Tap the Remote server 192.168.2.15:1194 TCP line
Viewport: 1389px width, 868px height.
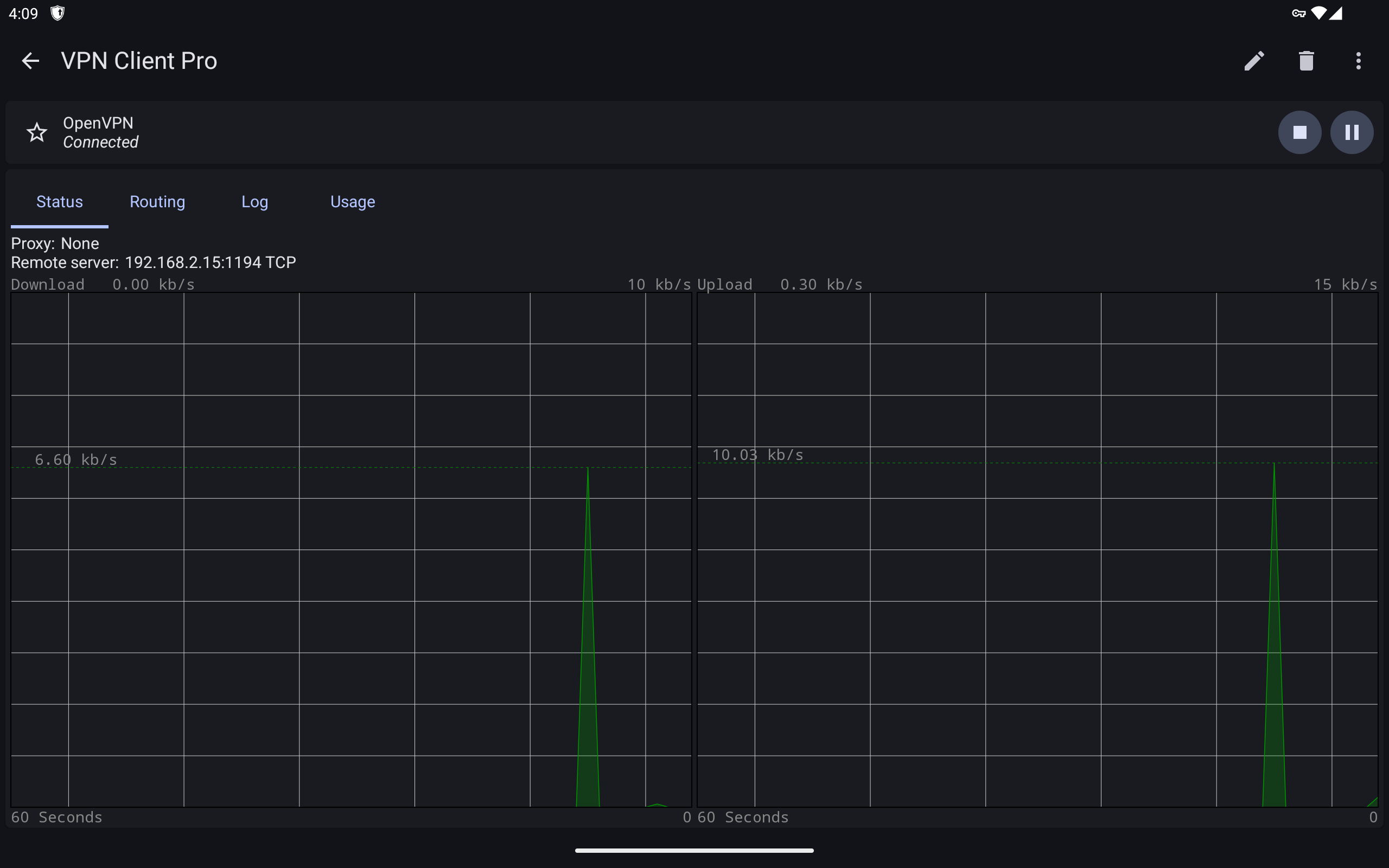tap(154, 263)
